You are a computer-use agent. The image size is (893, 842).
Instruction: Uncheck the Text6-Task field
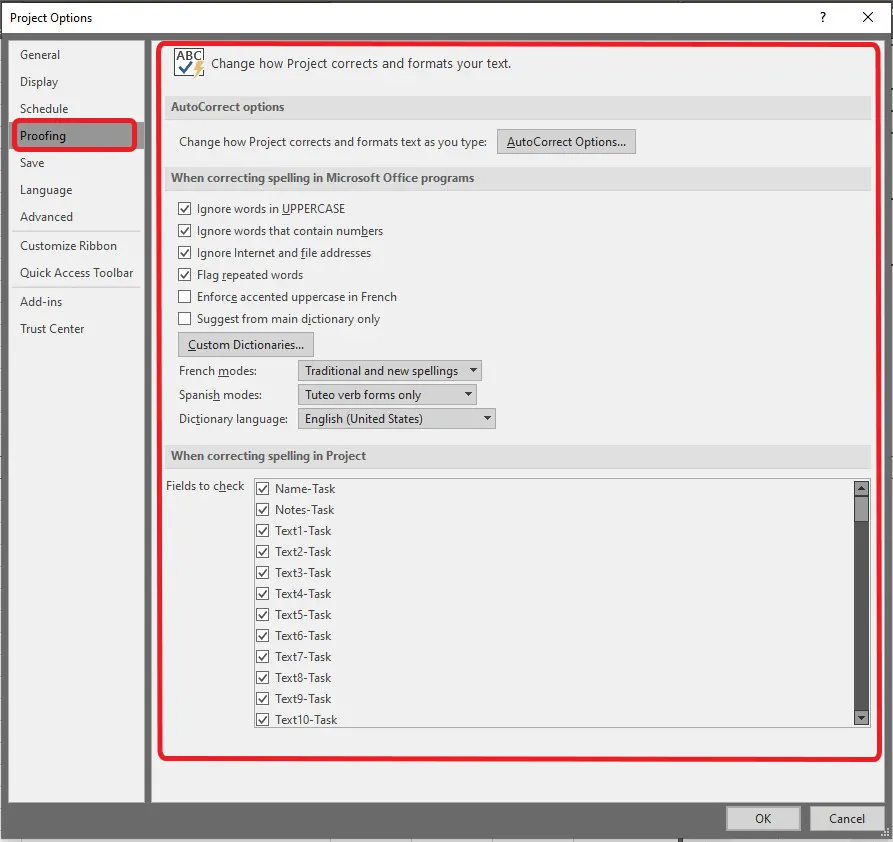(263, 636)
